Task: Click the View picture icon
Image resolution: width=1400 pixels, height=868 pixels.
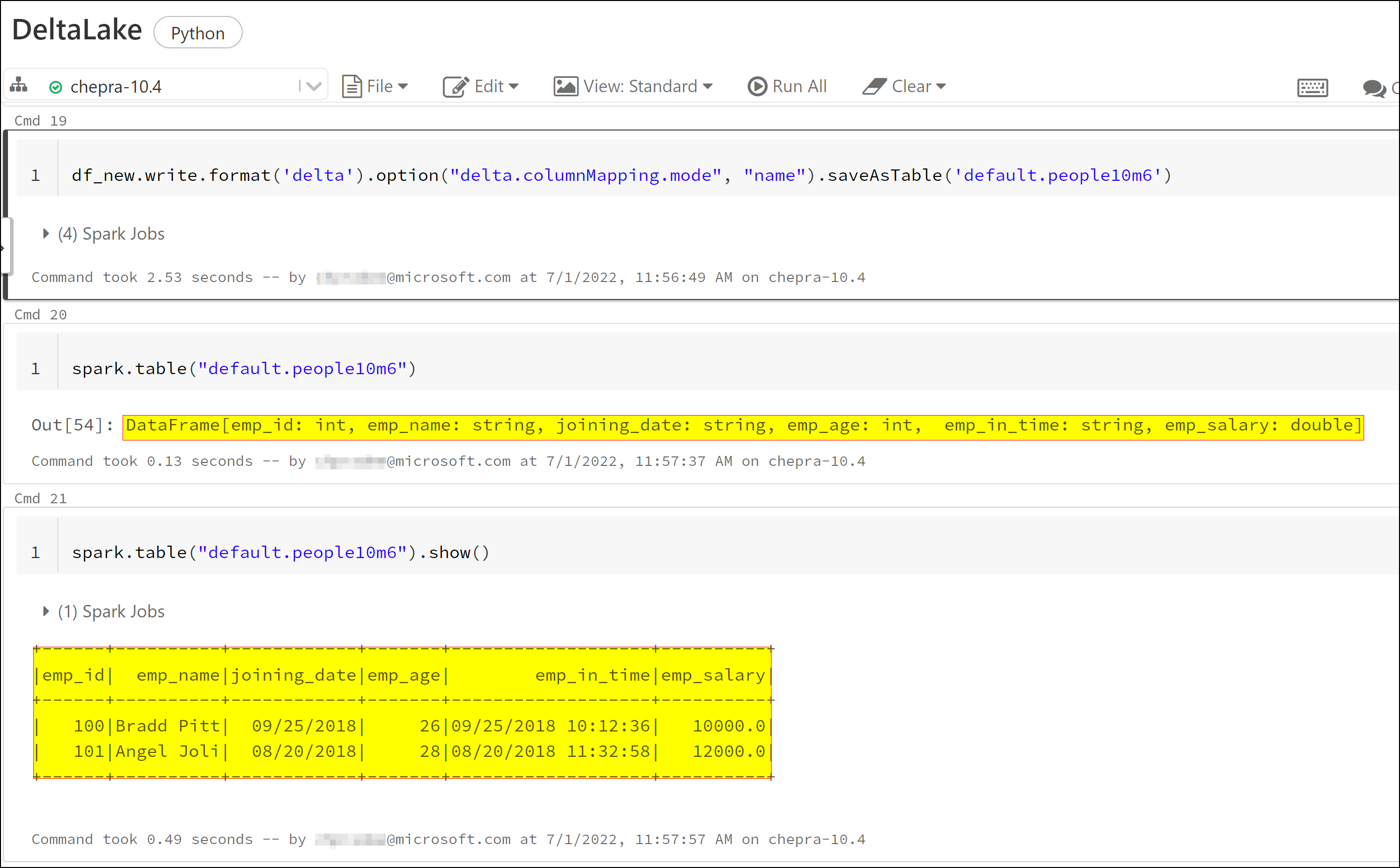Action: [566, 86]
